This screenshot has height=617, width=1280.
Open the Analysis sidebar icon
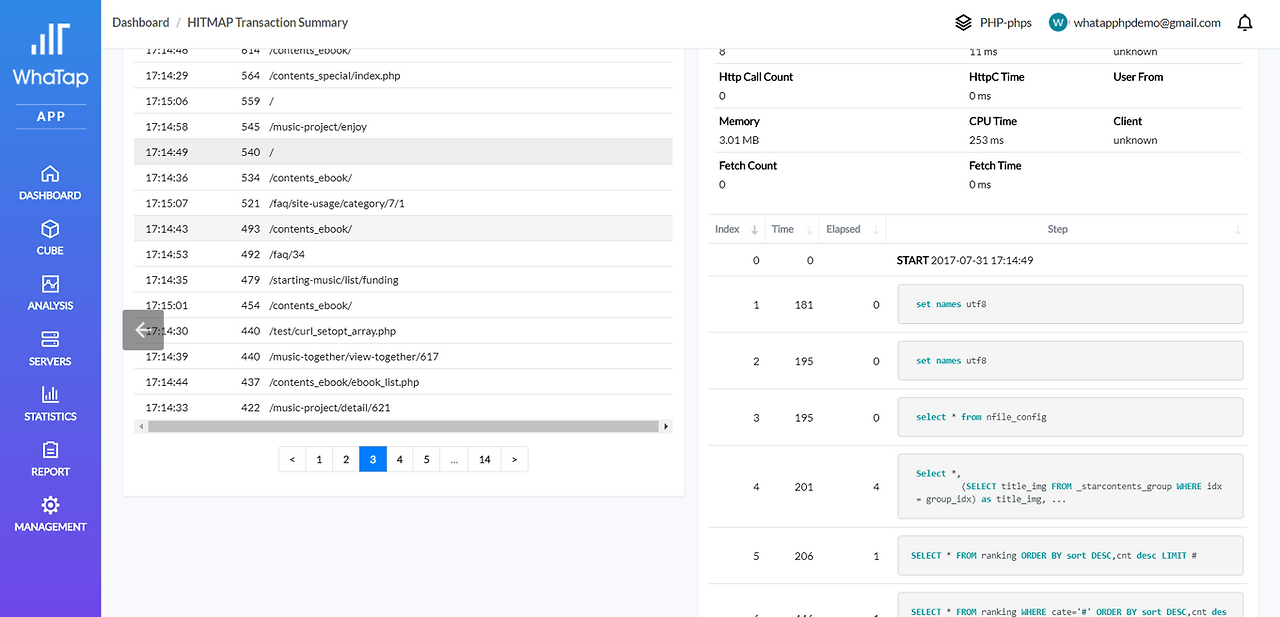click(50, 284)
